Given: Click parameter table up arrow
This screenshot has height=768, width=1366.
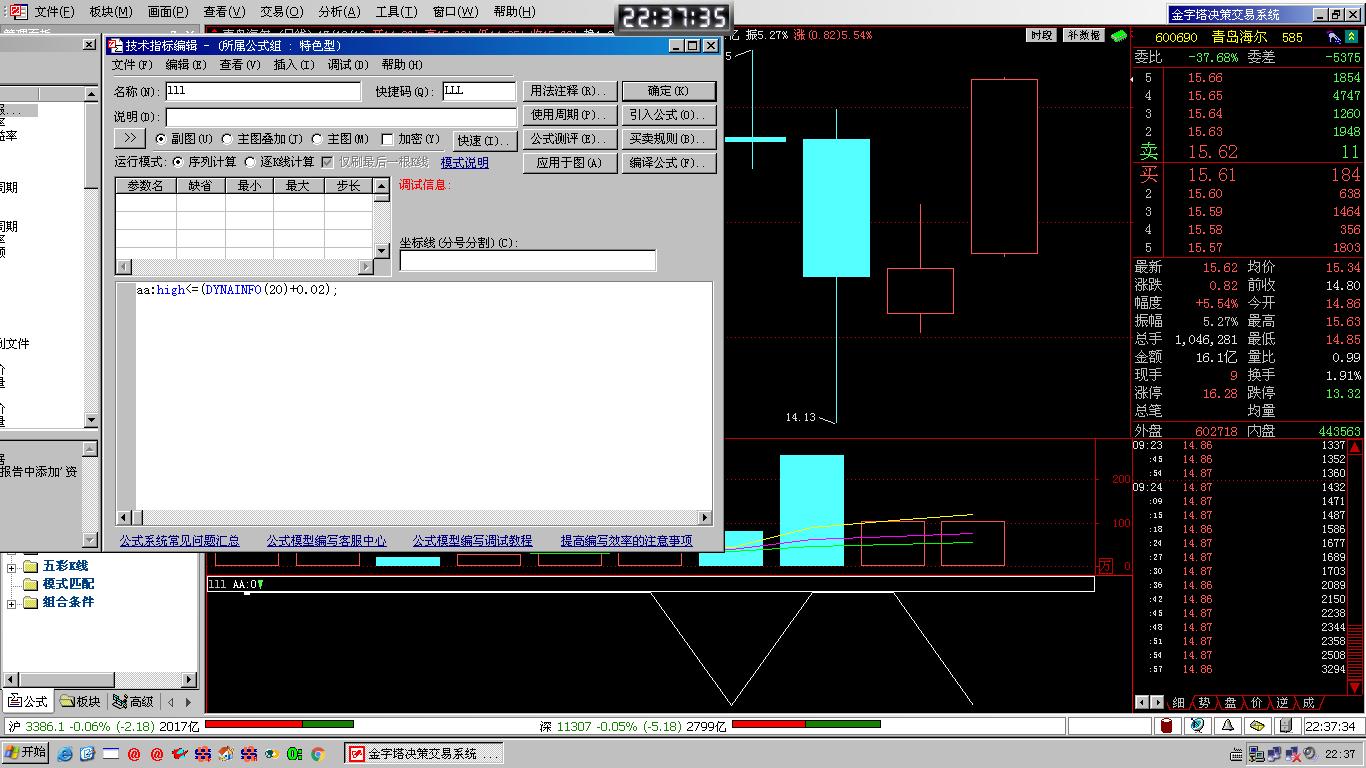Looking at the screenshot, I should [x=381, y=186].
